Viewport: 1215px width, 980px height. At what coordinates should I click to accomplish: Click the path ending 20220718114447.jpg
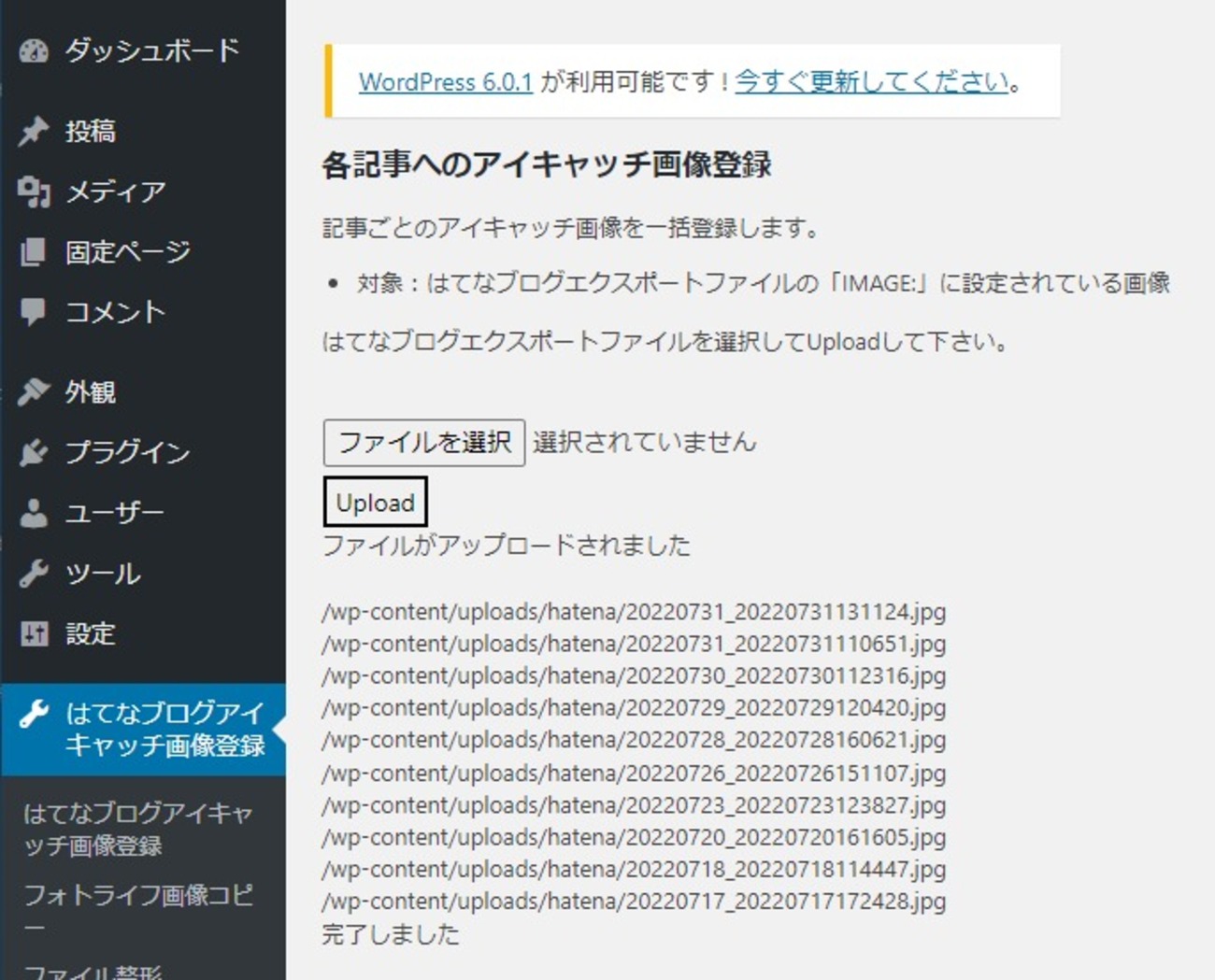(x=634, y=870)
